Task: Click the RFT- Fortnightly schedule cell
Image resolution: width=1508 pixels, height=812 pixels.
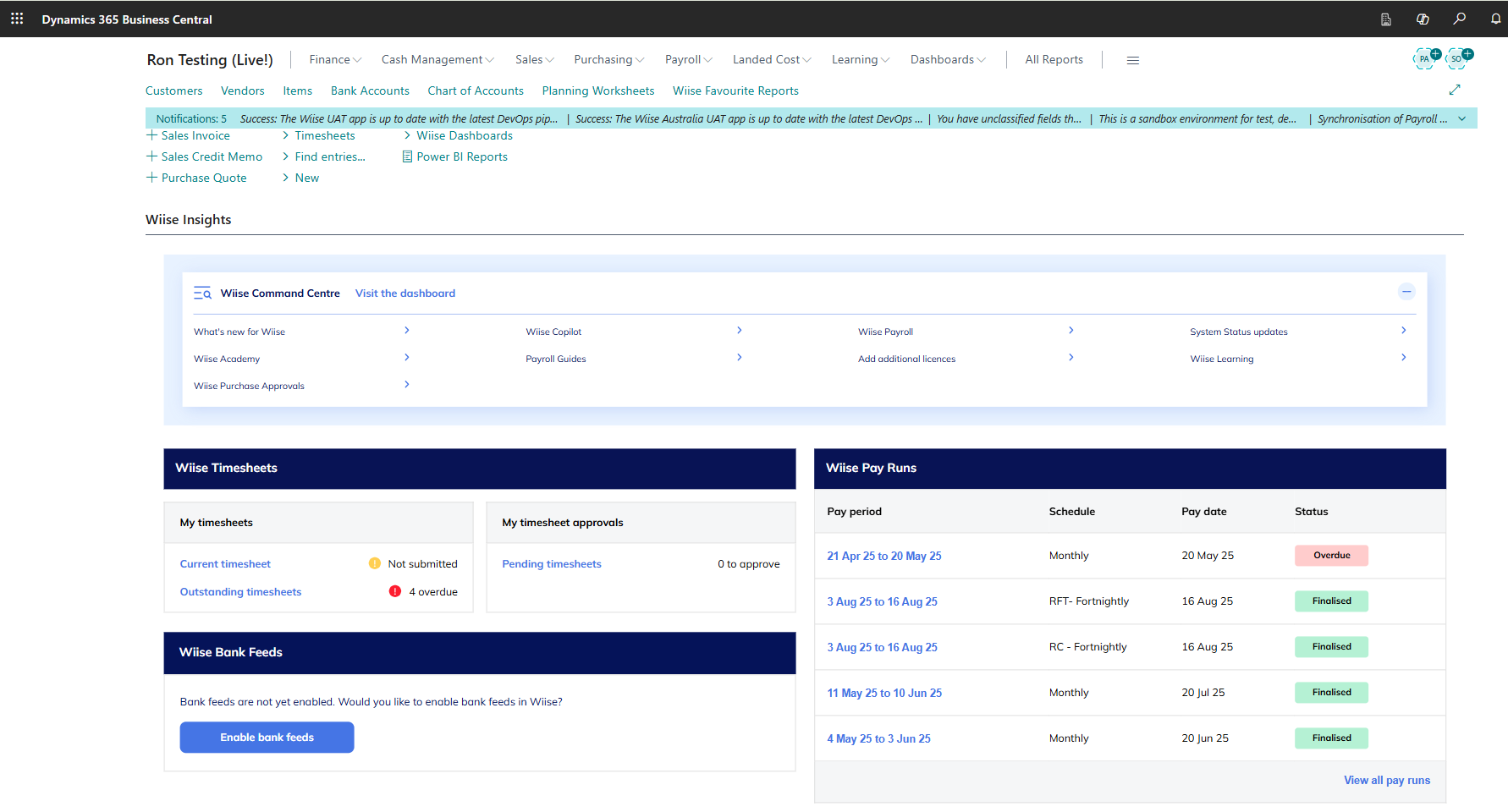Action: click(x=1089, y=601)
